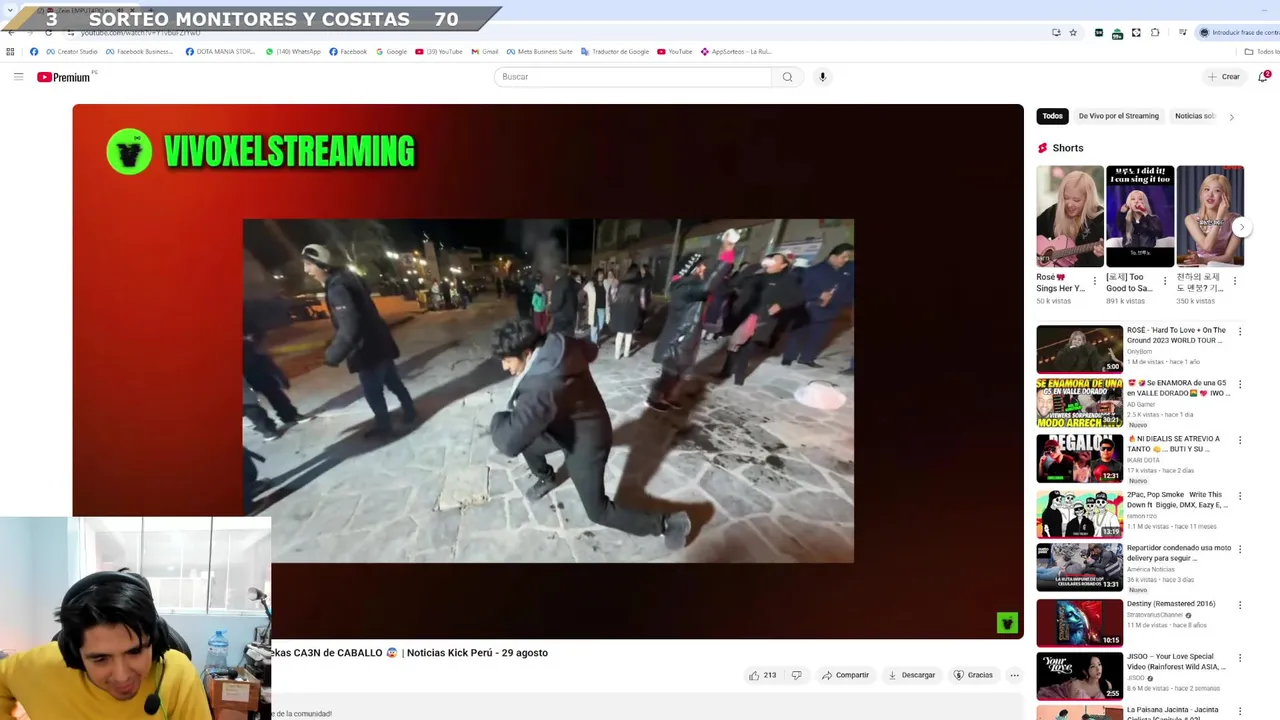Start voice search with the microphone
The height and width of the screenshot is (720, 1280).
[x=822, y=77]
